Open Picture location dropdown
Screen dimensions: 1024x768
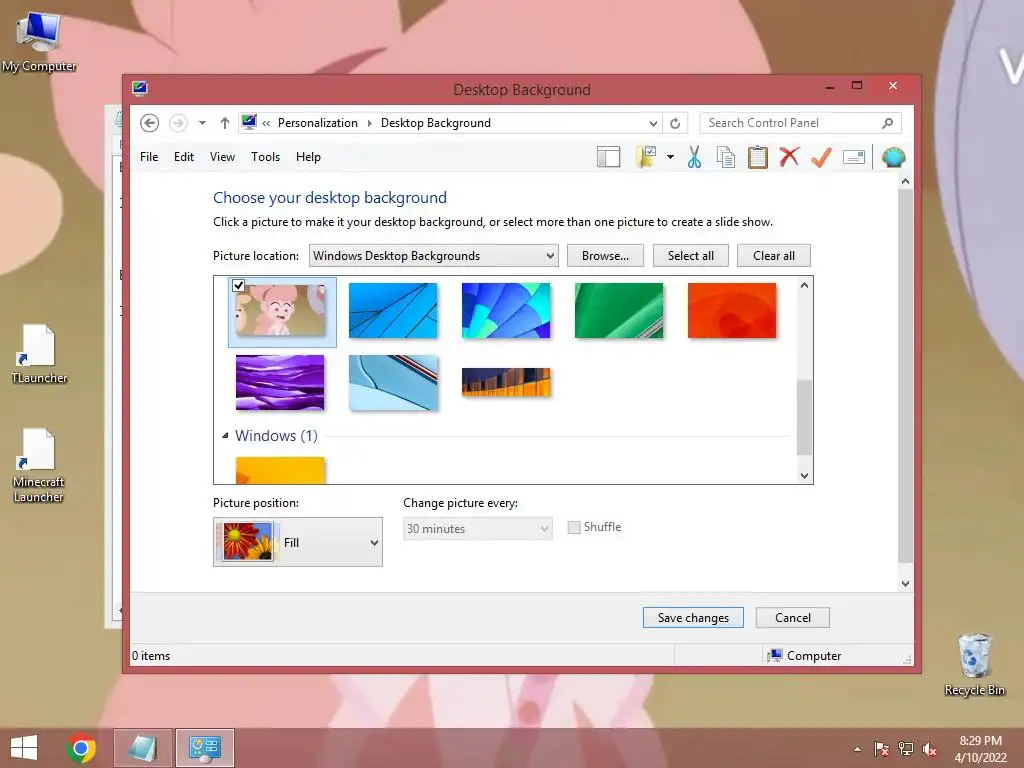(x=434, y=256)
